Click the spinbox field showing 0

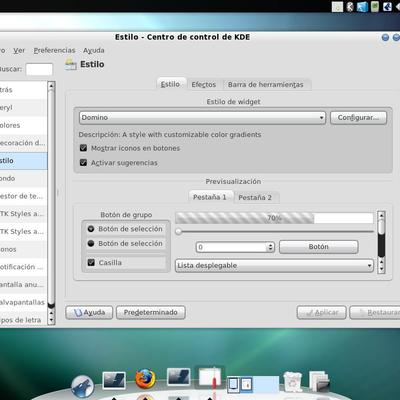tap(232, 247)
